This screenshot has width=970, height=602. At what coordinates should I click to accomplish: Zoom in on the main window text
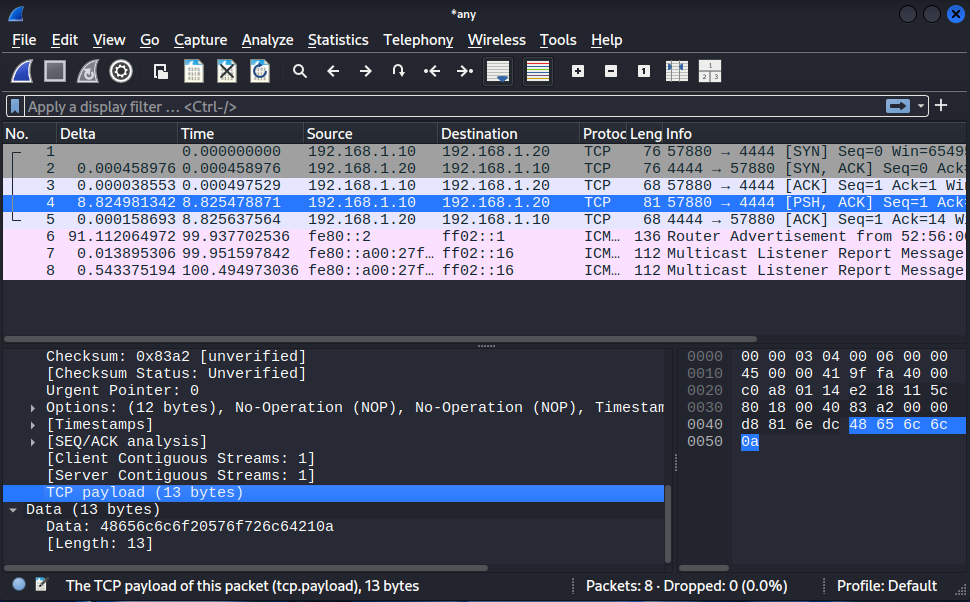[x=578, y=71]
